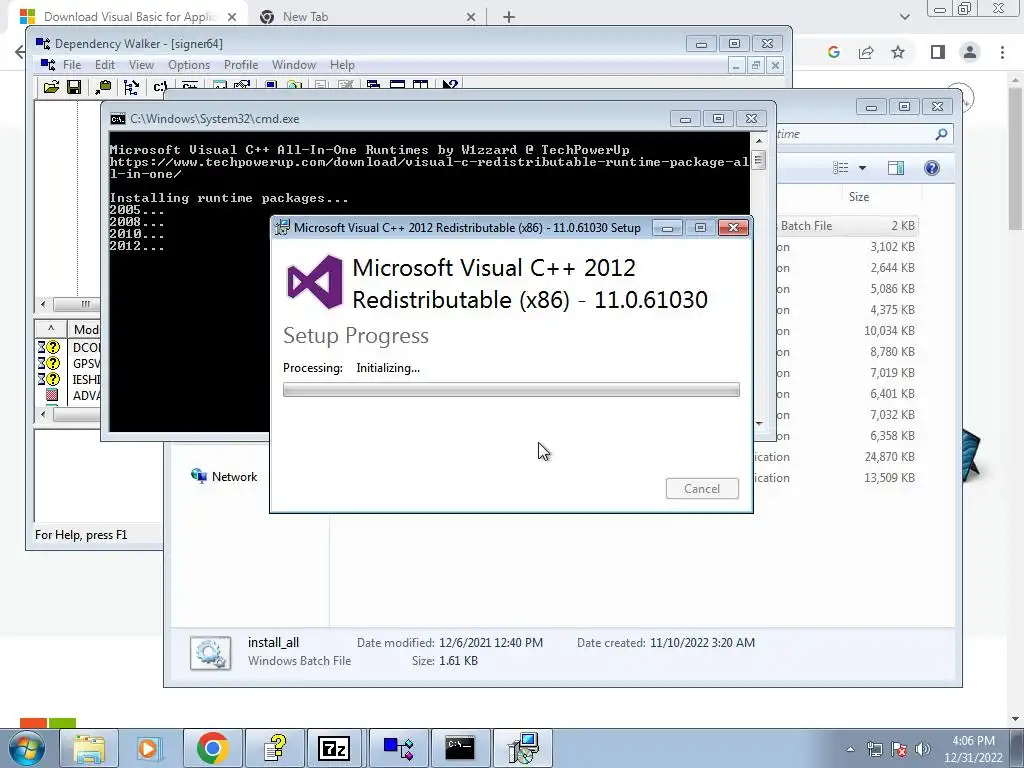The width and height of the screenshot is (1024, 768).
Task: Click Chrome tab search chevron
Action: tap(904, 17)
